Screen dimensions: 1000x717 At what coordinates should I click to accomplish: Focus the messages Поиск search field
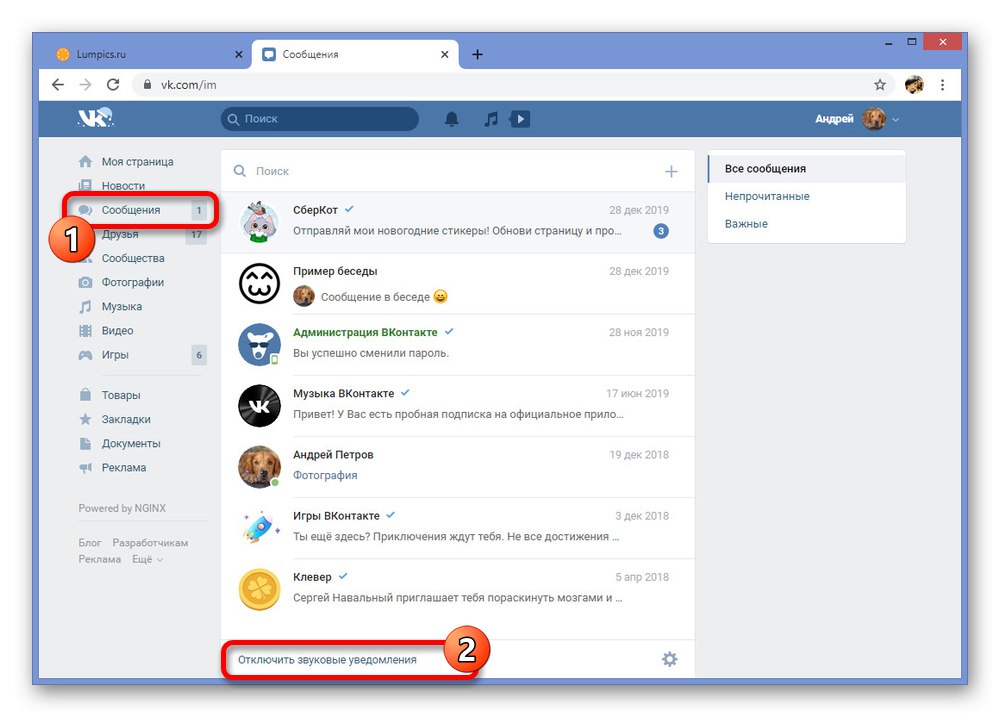[446, 172]
